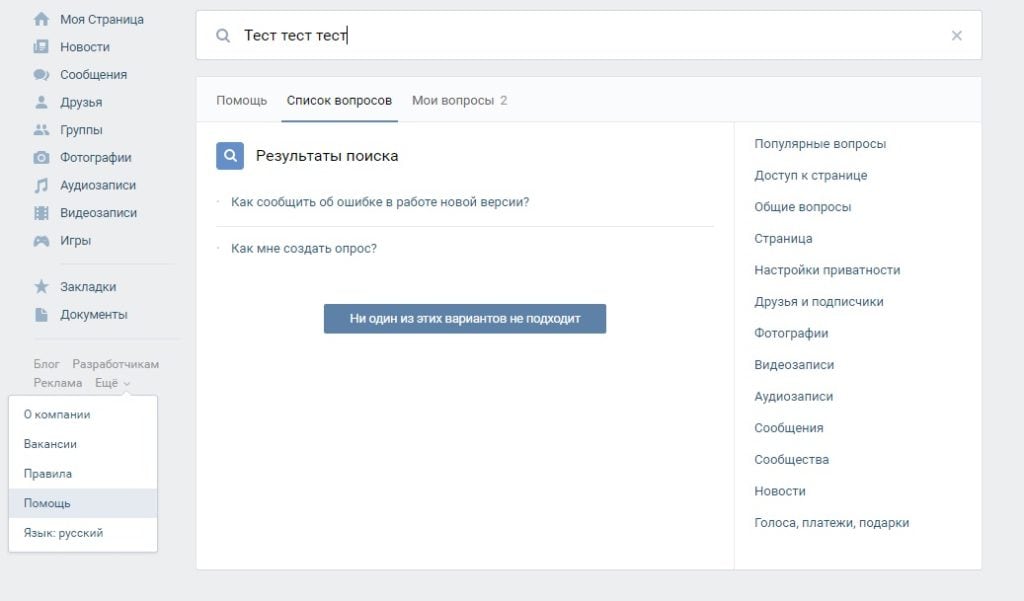The width and height of the screenshot is (1024, 601).
Task: Open Группы in left sidebar
Action: (x=81, y=130)
